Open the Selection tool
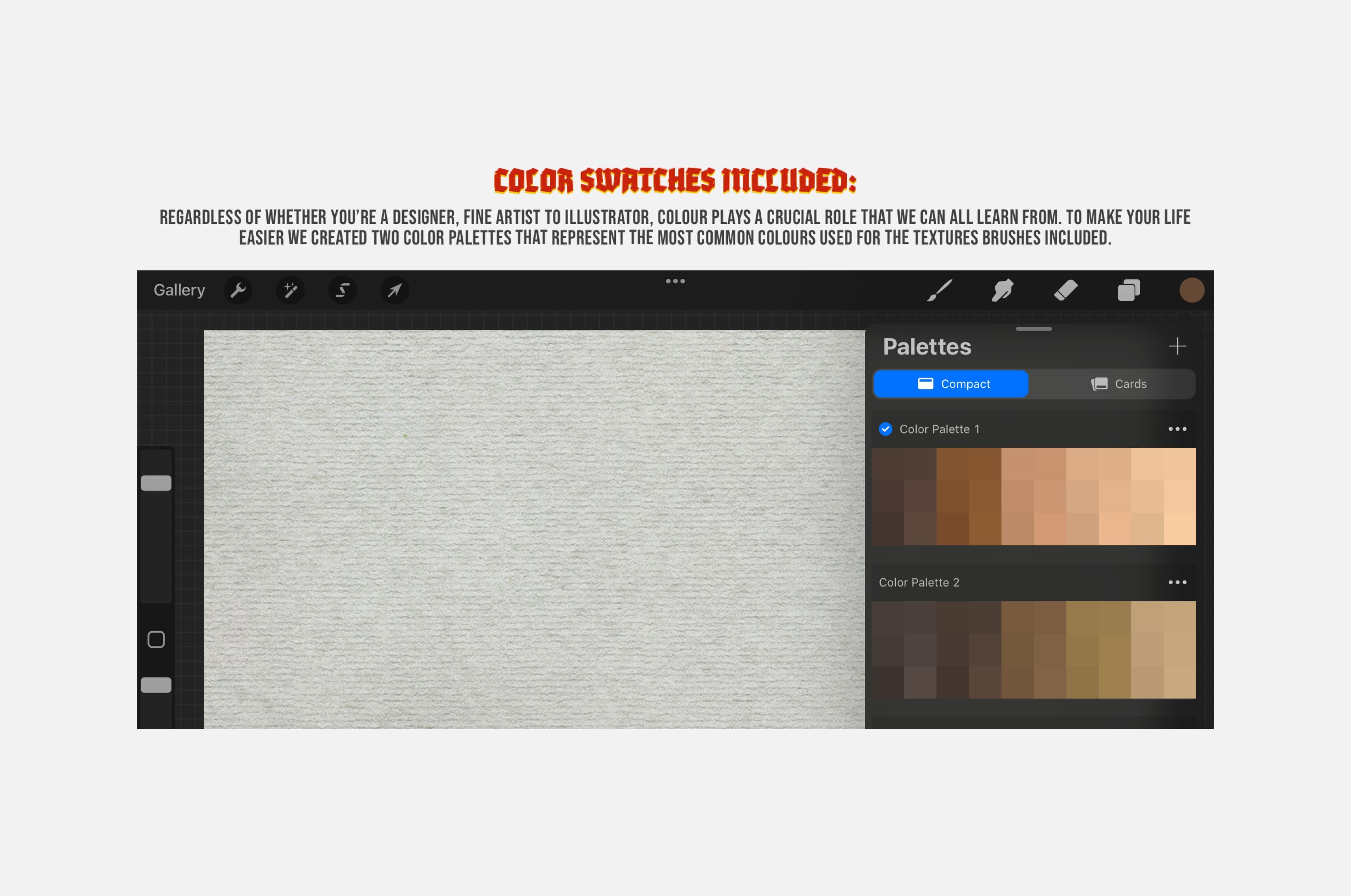The image size is (1351, 896). (x=342, y=290)
